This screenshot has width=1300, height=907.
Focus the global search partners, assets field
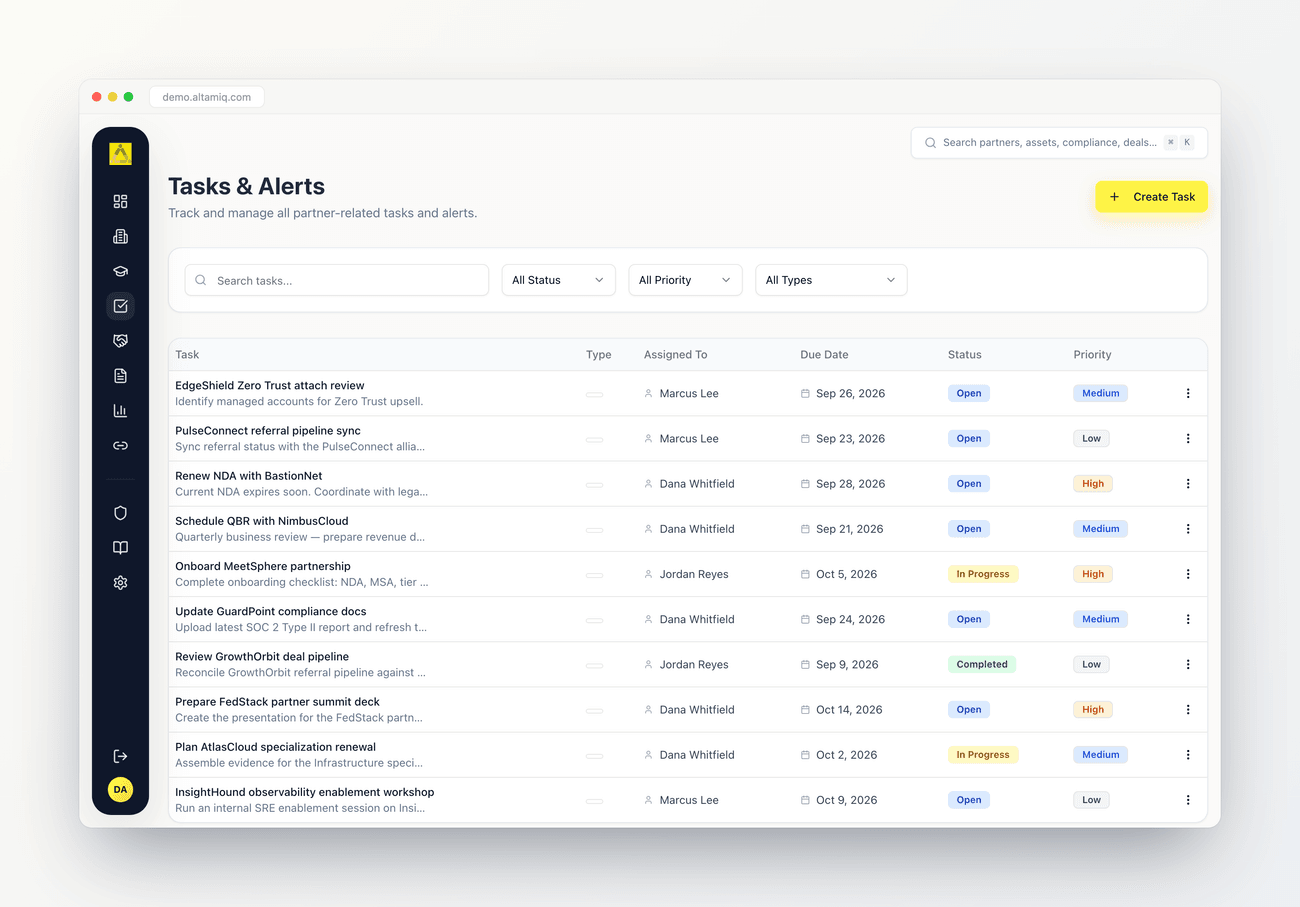[x=1059, y=142]
